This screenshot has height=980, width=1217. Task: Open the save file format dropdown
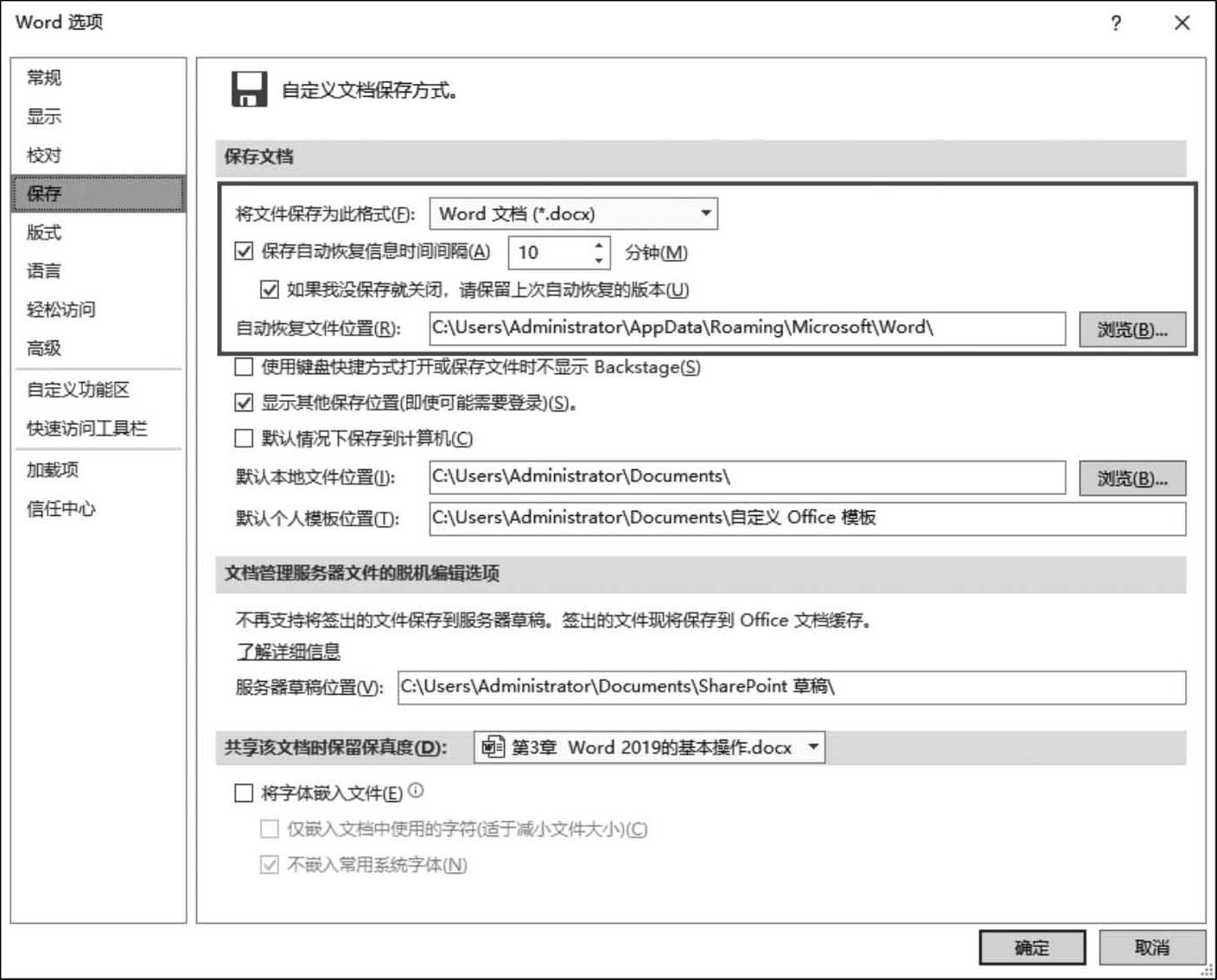pyautogui.click(x=573, y=213)
